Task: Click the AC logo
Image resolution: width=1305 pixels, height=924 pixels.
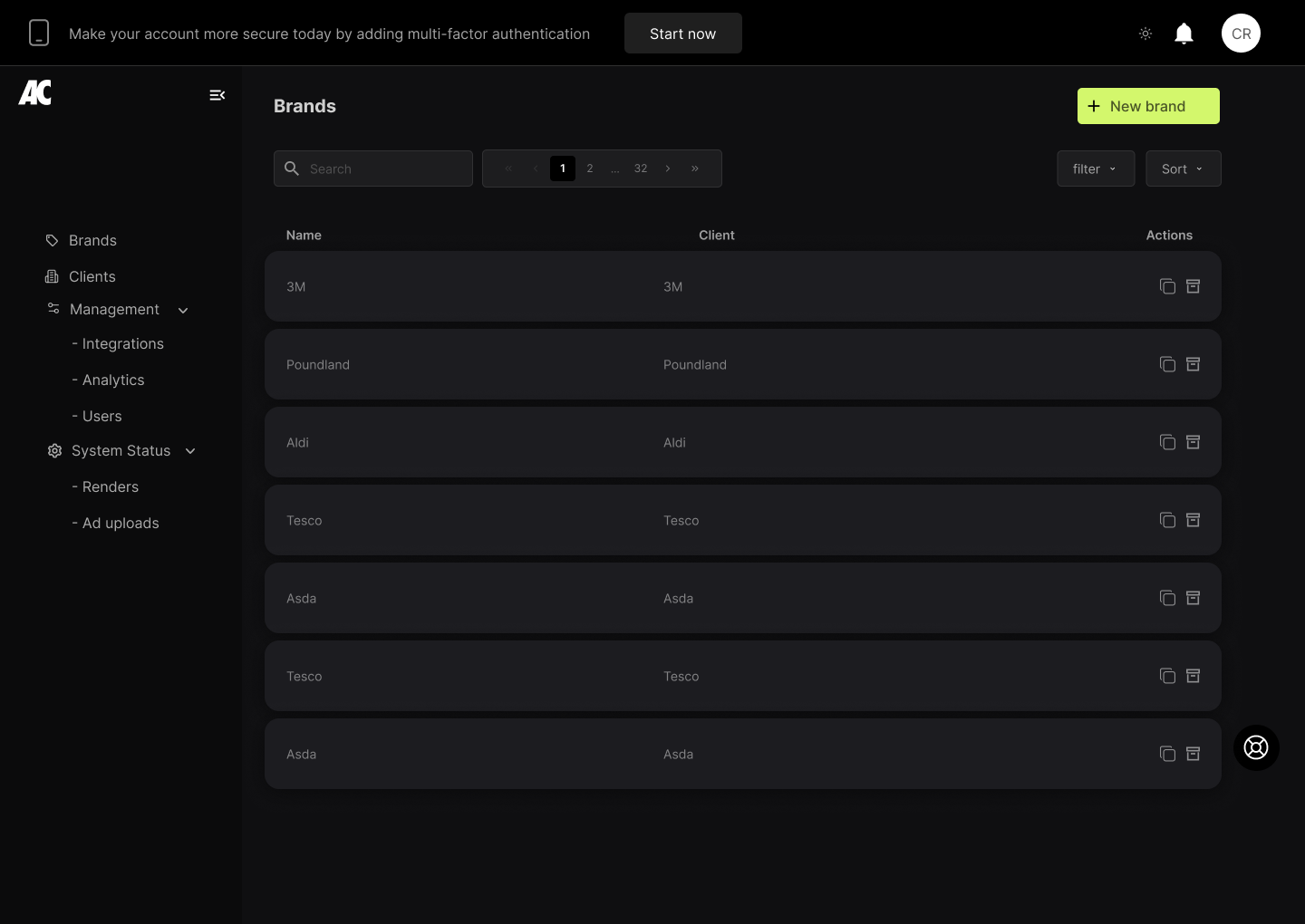Action: 35,92
